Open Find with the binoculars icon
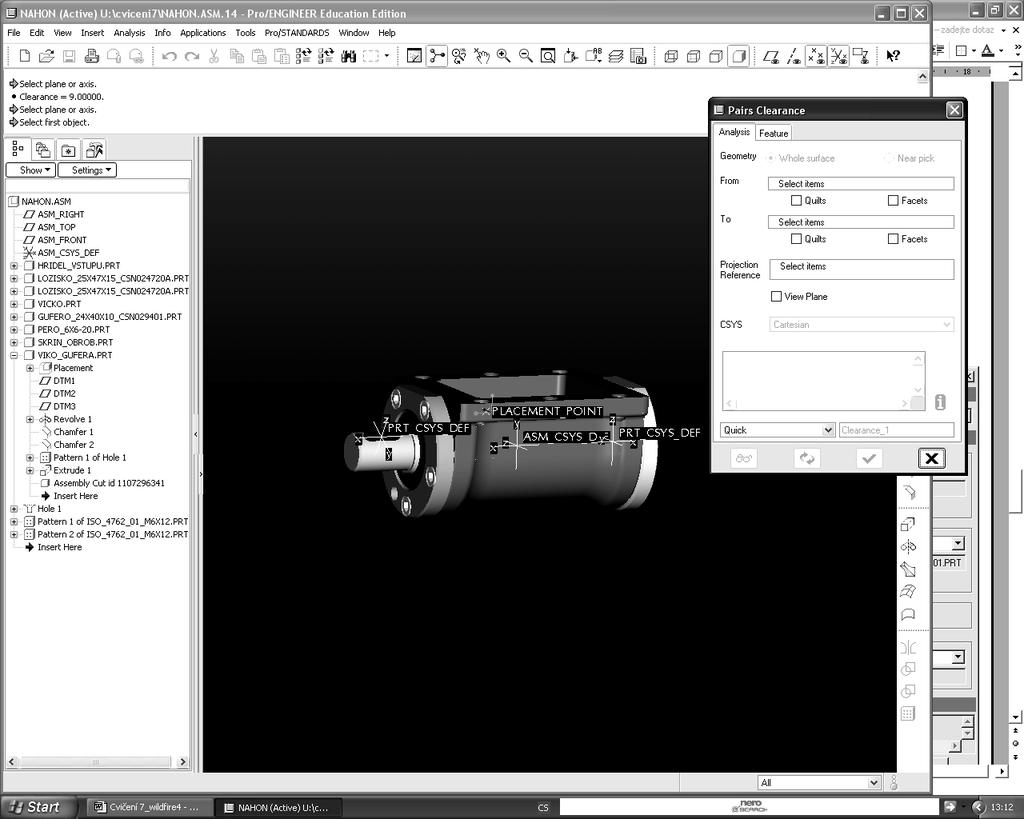The width and height of the screenshot is (1024, 819). click(349, 57)
